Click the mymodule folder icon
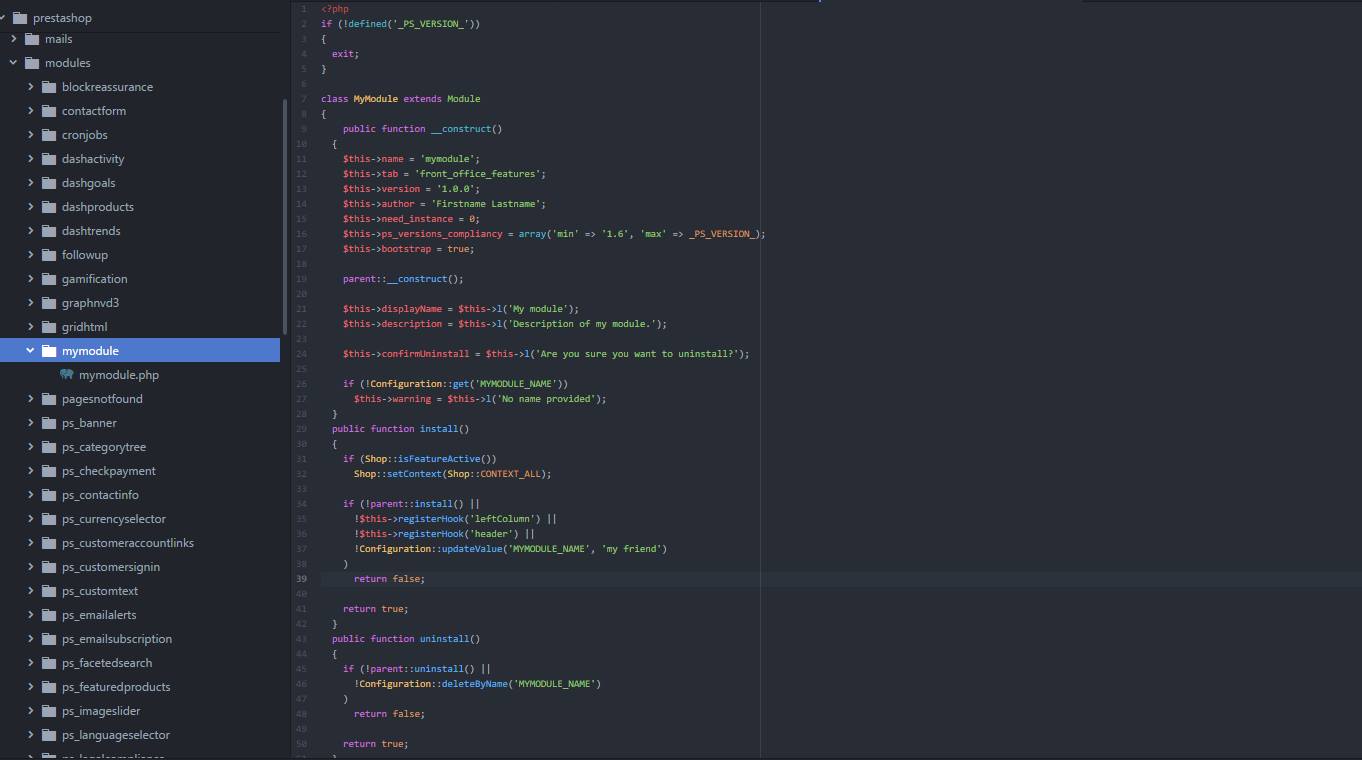This screenshot has width=1362, height=760. [49, 351]
